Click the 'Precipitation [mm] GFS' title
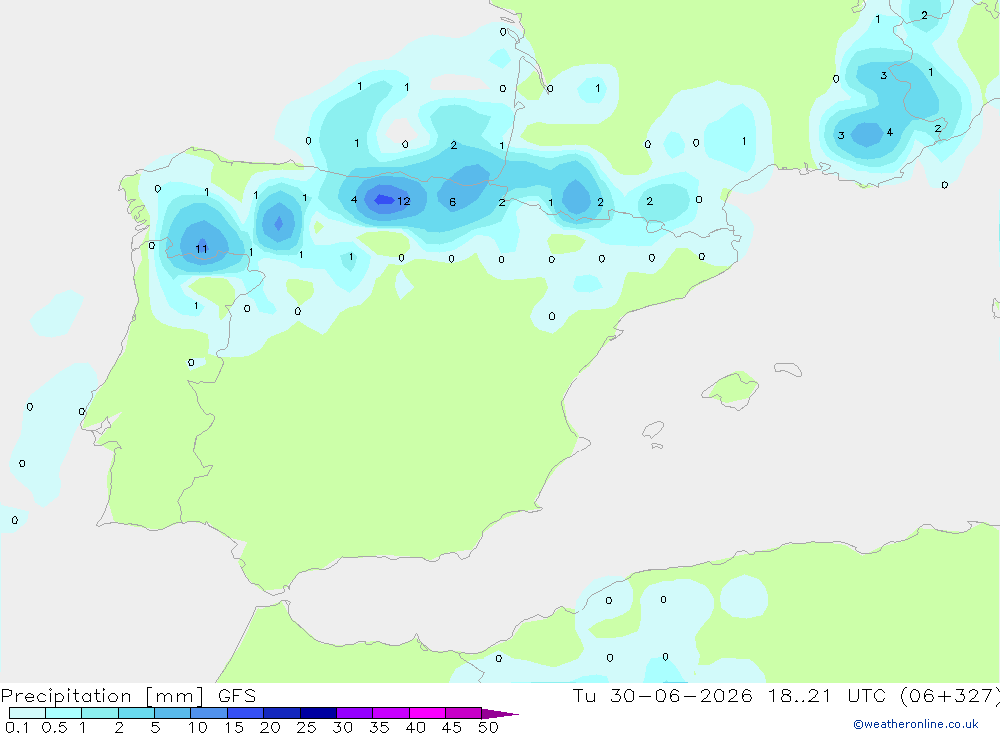The height and width of the screenshot is (733, 1000). [128, 696]
